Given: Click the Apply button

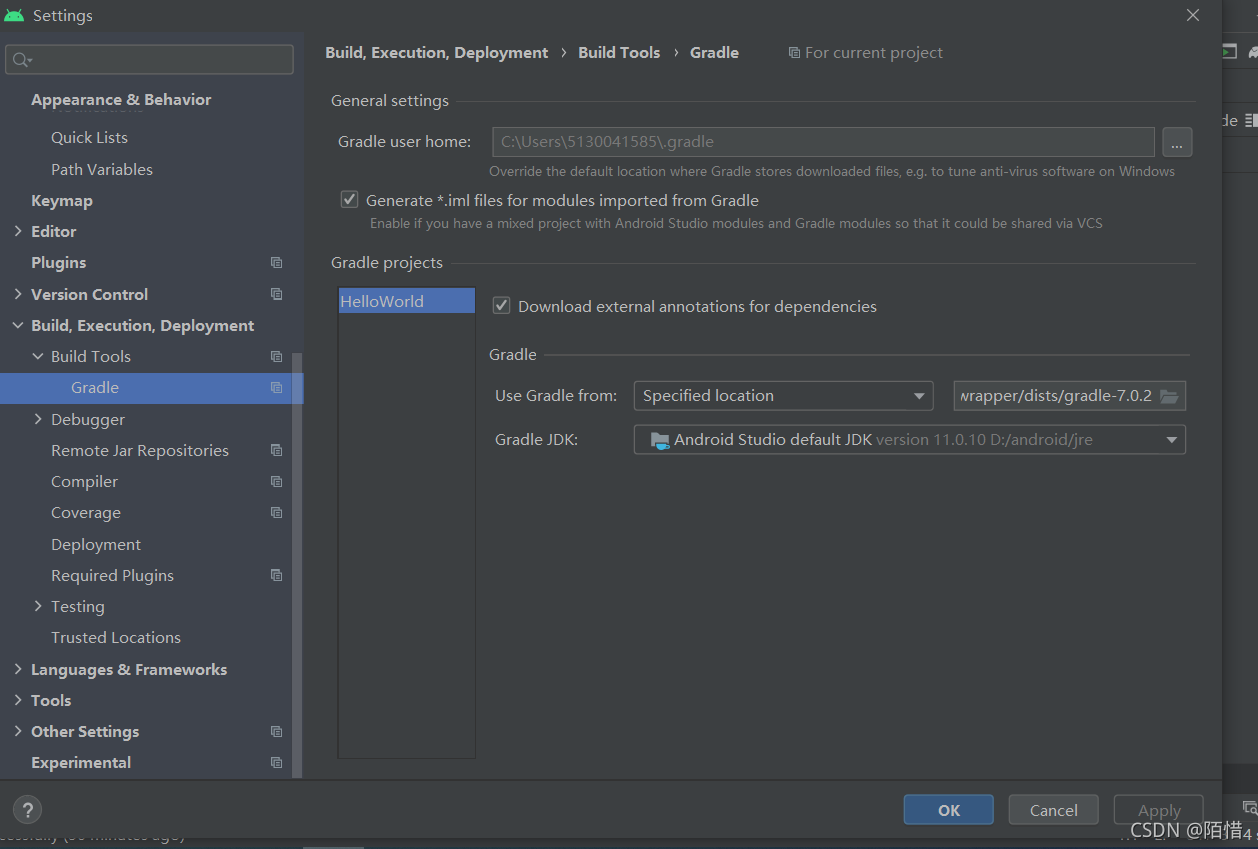Looking at the screenshot, I should click(x=1159, y=810).
